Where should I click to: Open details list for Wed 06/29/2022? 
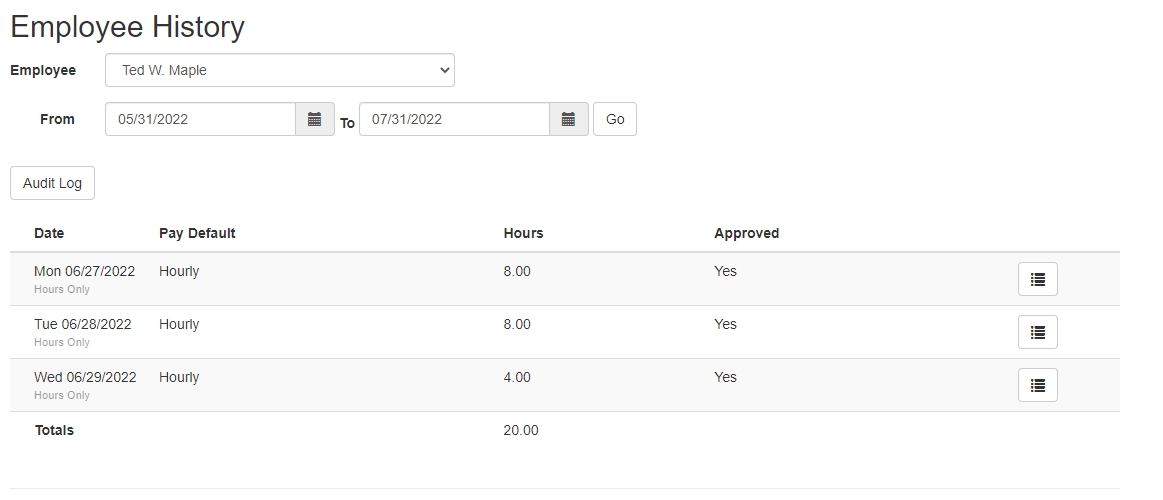point(1037,385)
